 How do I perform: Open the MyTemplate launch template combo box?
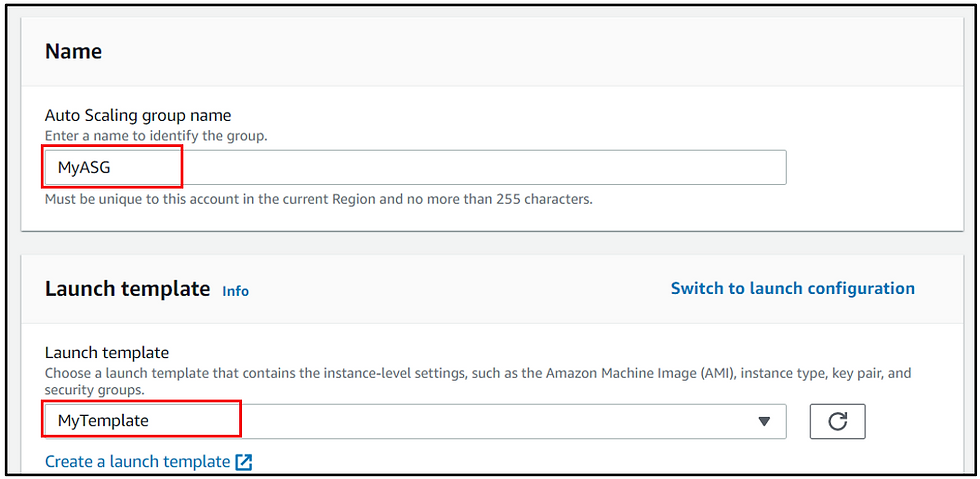(x=416, y=421)
